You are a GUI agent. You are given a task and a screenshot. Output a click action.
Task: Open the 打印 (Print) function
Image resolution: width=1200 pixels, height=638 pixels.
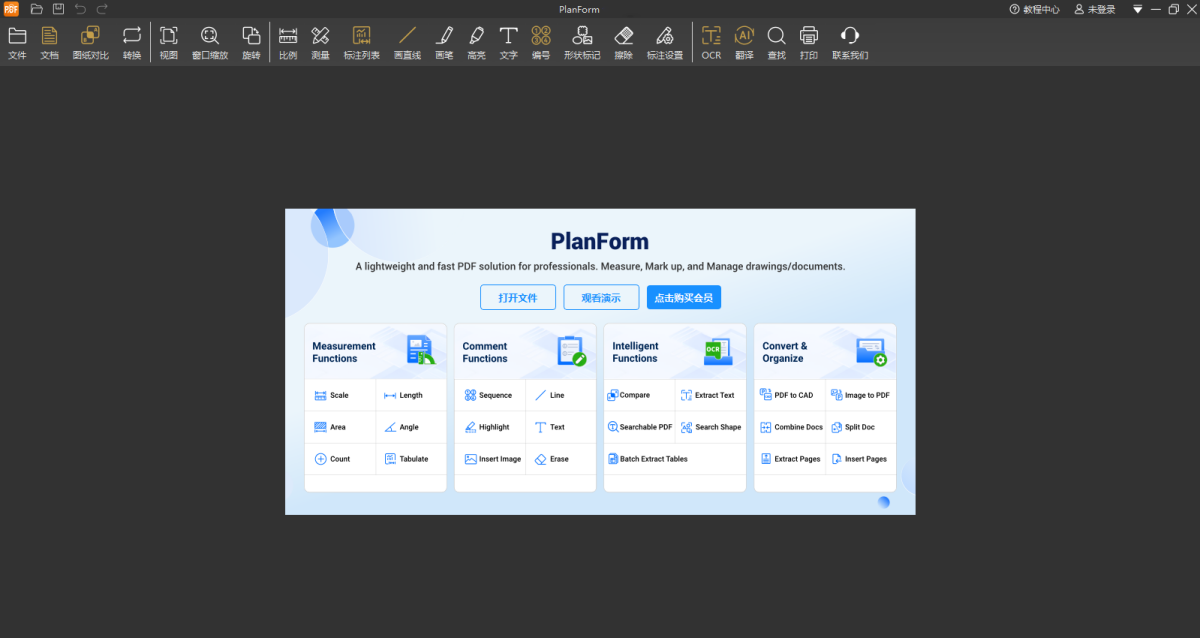(x=809, y=42)
